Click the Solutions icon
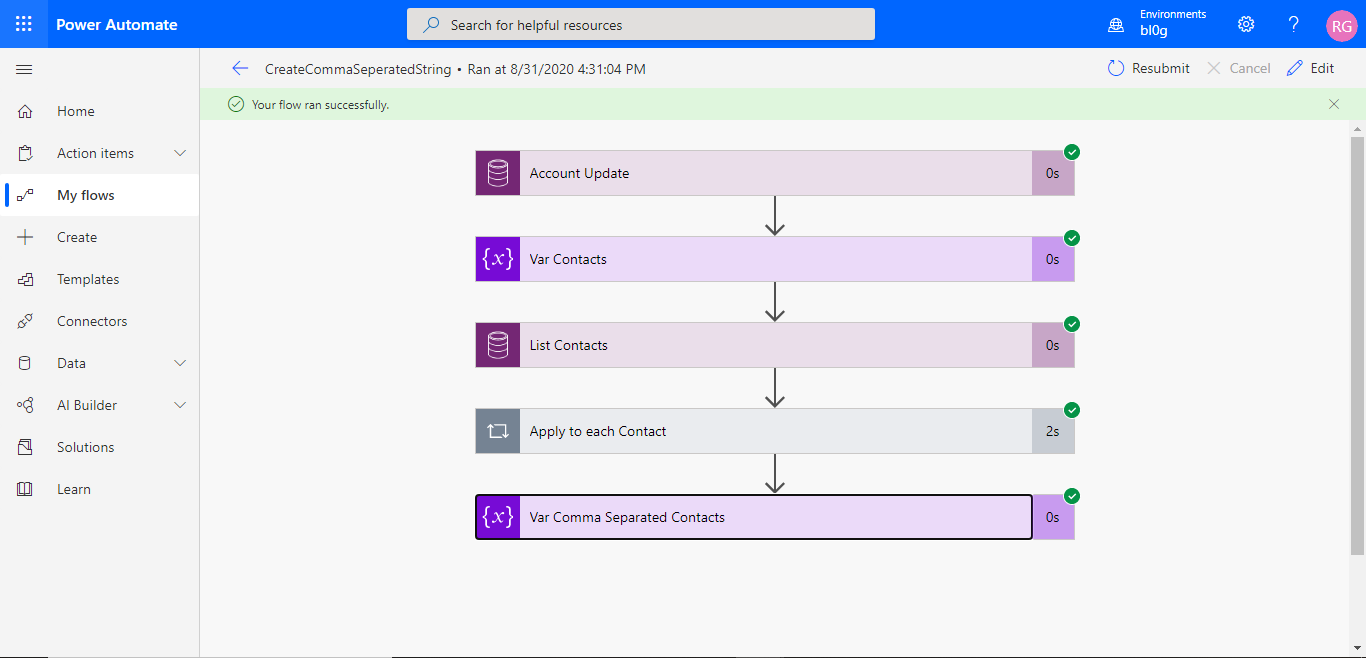This screenshot has width=1366, height=658. click(26, 447)
